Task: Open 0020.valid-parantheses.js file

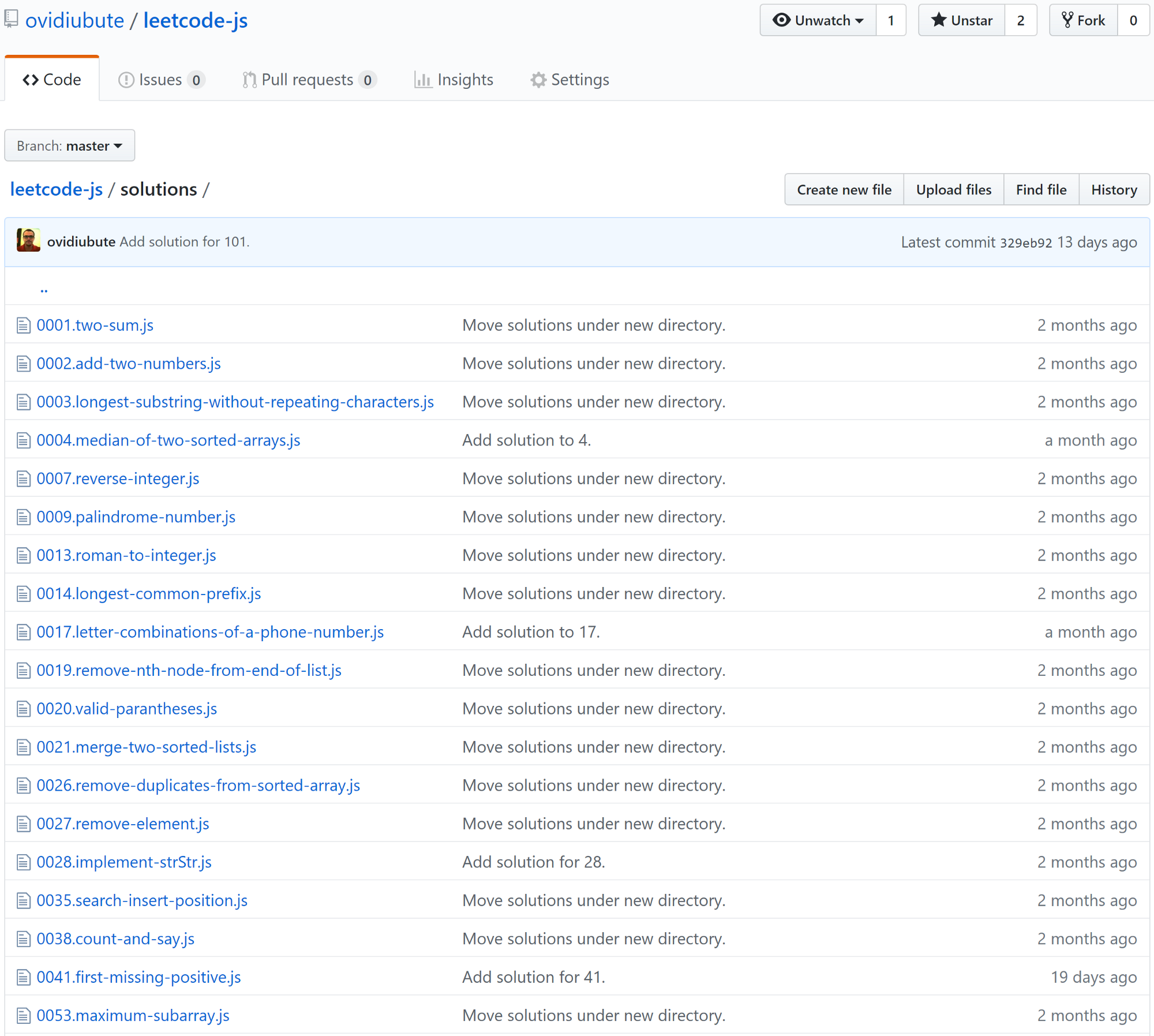Action: [127, 709]
